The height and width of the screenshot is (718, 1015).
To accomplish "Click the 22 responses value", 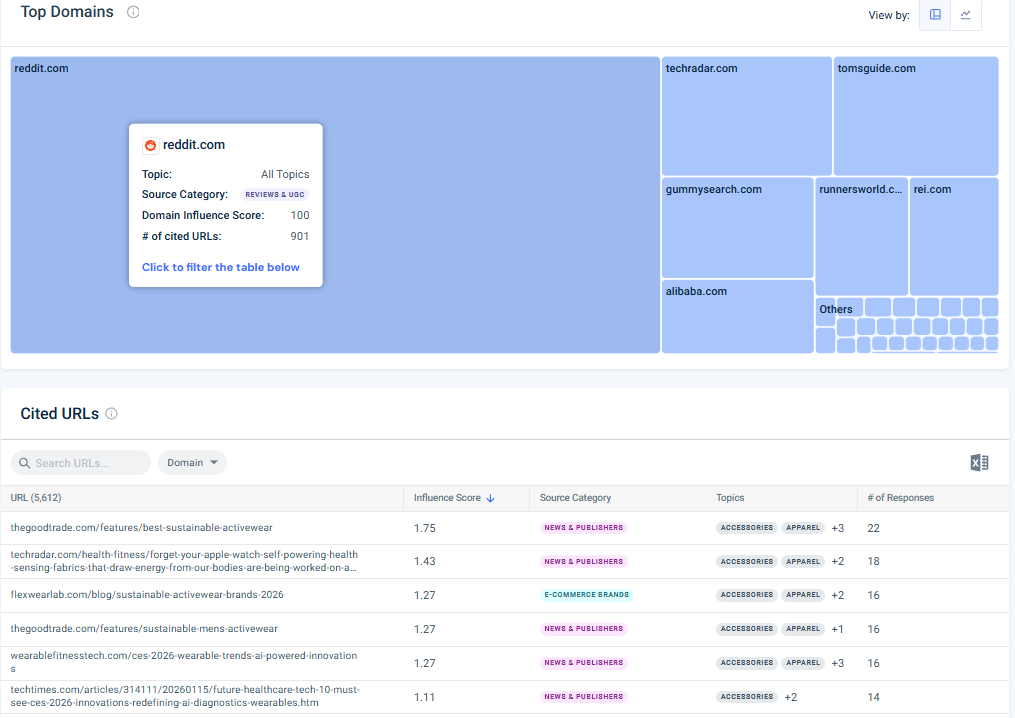I will tap(873, 528).
